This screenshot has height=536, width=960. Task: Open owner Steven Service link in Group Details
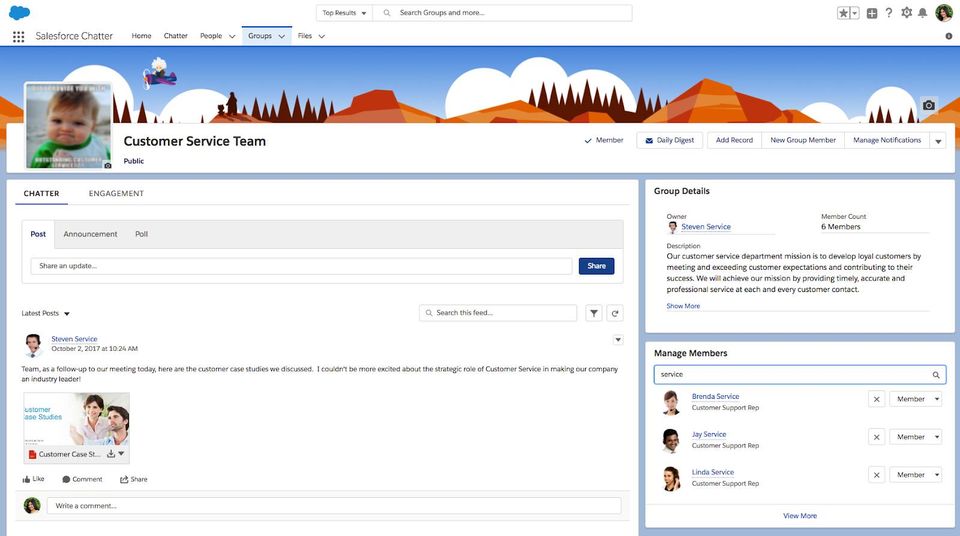pos(706,227)
